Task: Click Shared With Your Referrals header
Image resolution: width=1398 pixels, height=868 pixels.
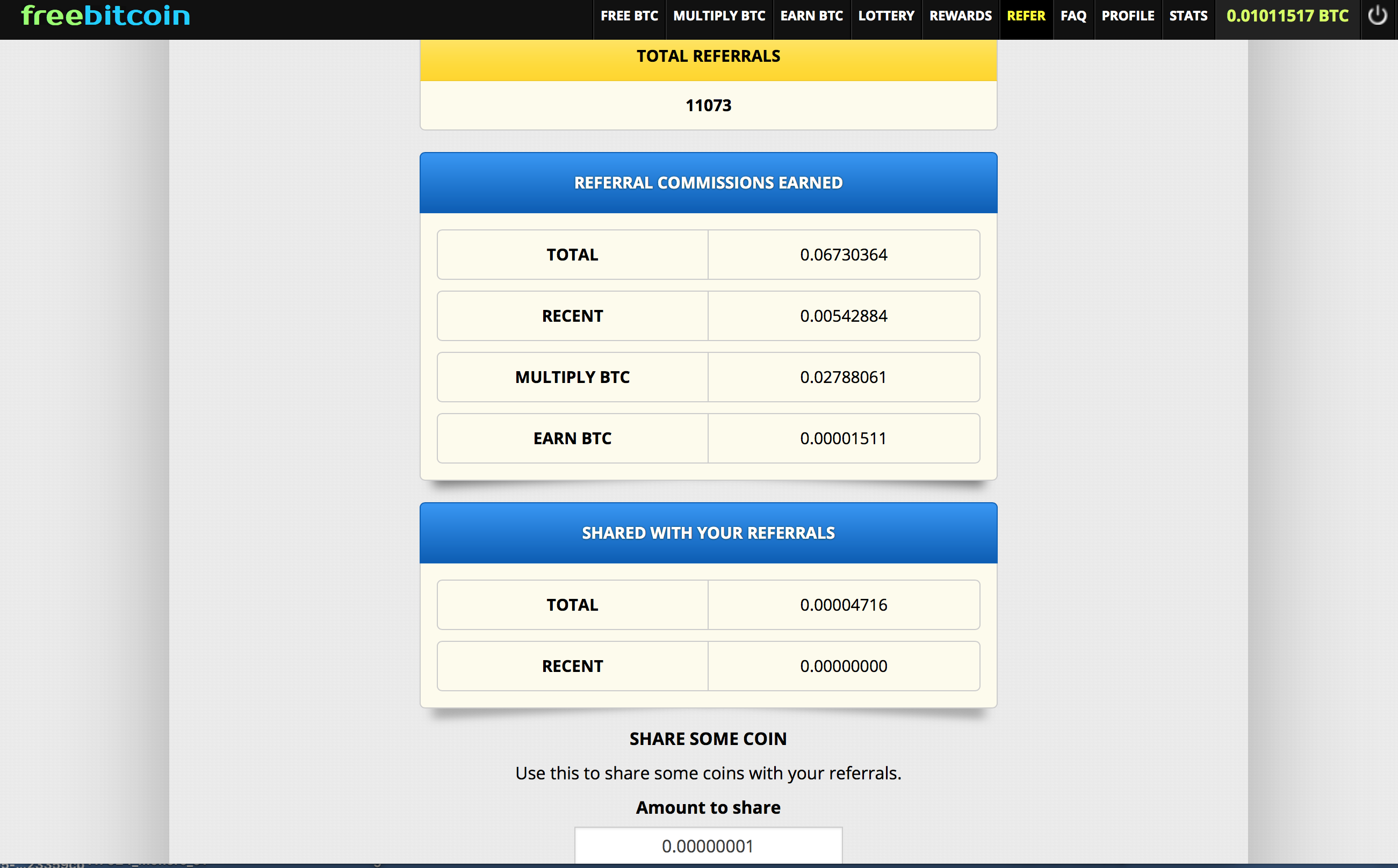Action: click(x=708, y=533)
